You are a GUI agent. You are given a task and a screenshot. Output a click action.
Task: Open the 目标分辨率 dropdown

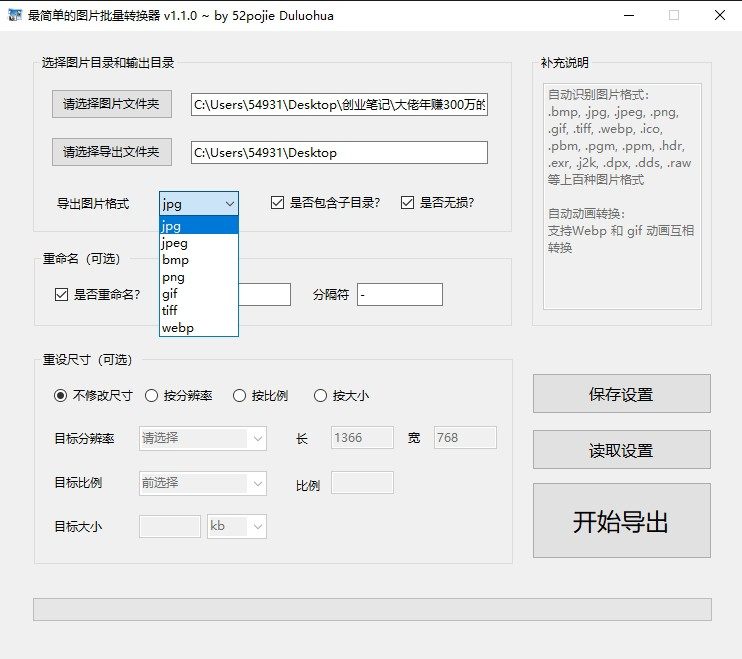203,439
